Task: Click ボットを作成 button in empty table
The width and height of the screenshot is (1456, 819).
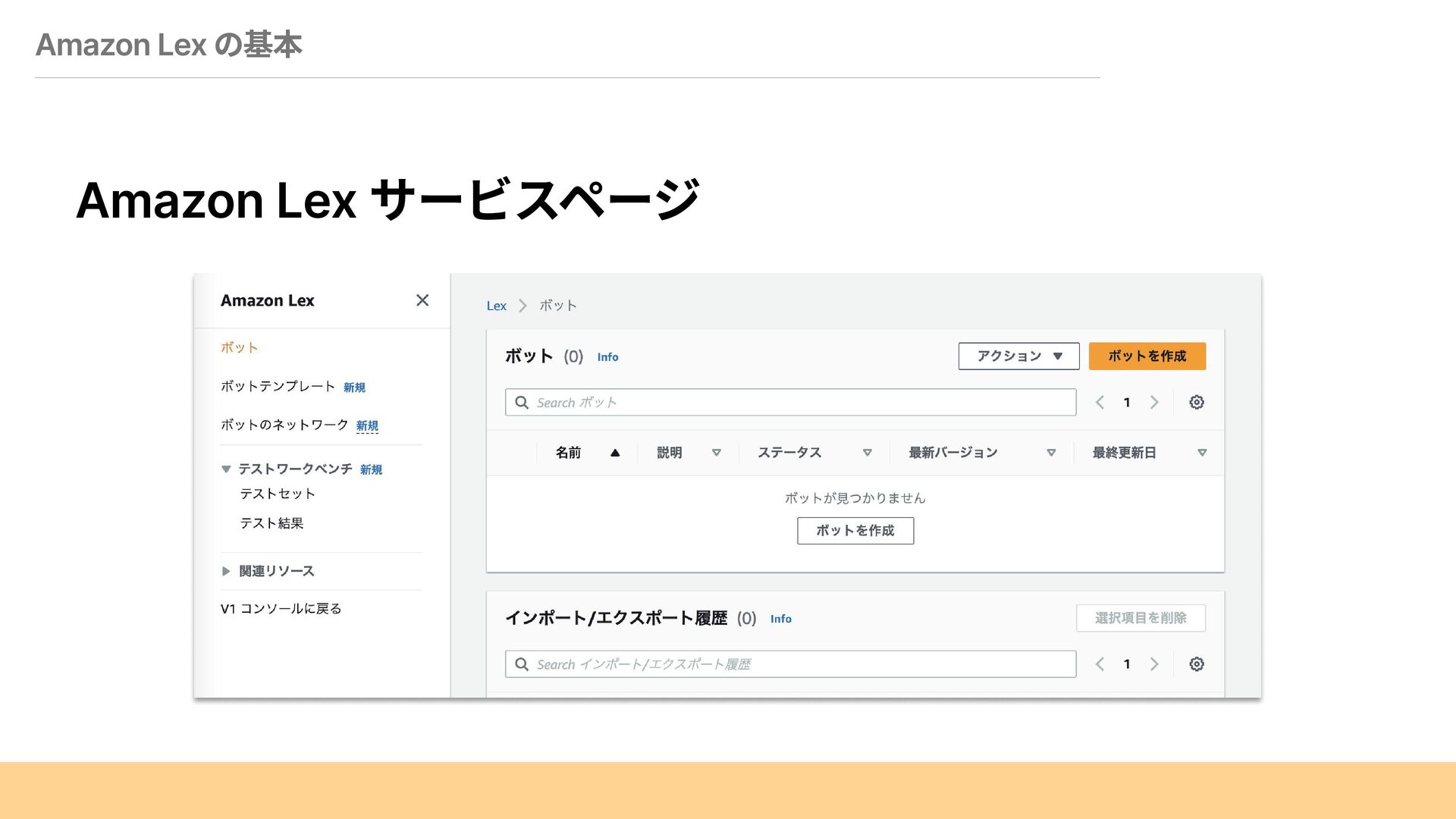Action: tap(855, 531)
